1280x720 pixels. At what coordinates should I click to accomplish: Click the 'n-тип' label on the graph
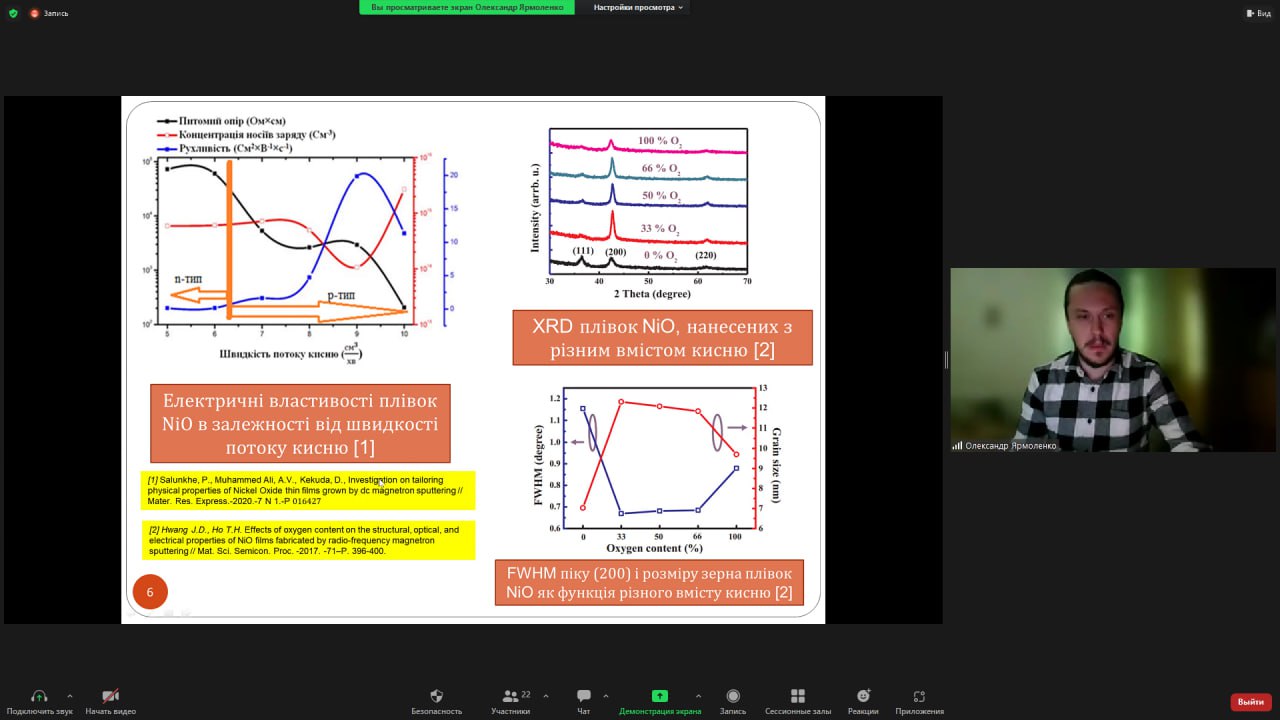tap(189, 278)
